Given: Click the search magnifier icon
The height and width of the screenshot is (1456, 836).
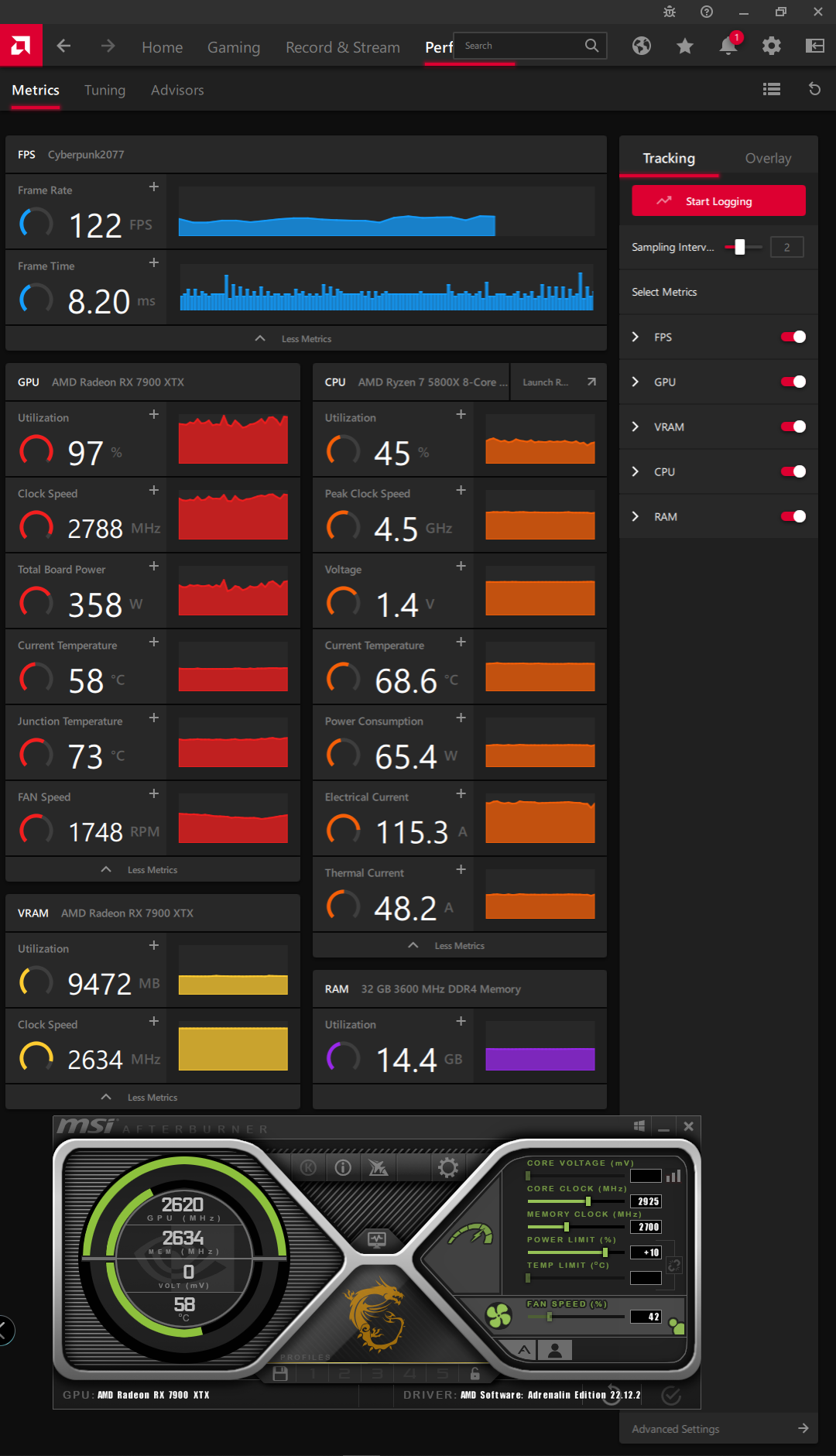Looking at the screenshot, I should 591,46.
